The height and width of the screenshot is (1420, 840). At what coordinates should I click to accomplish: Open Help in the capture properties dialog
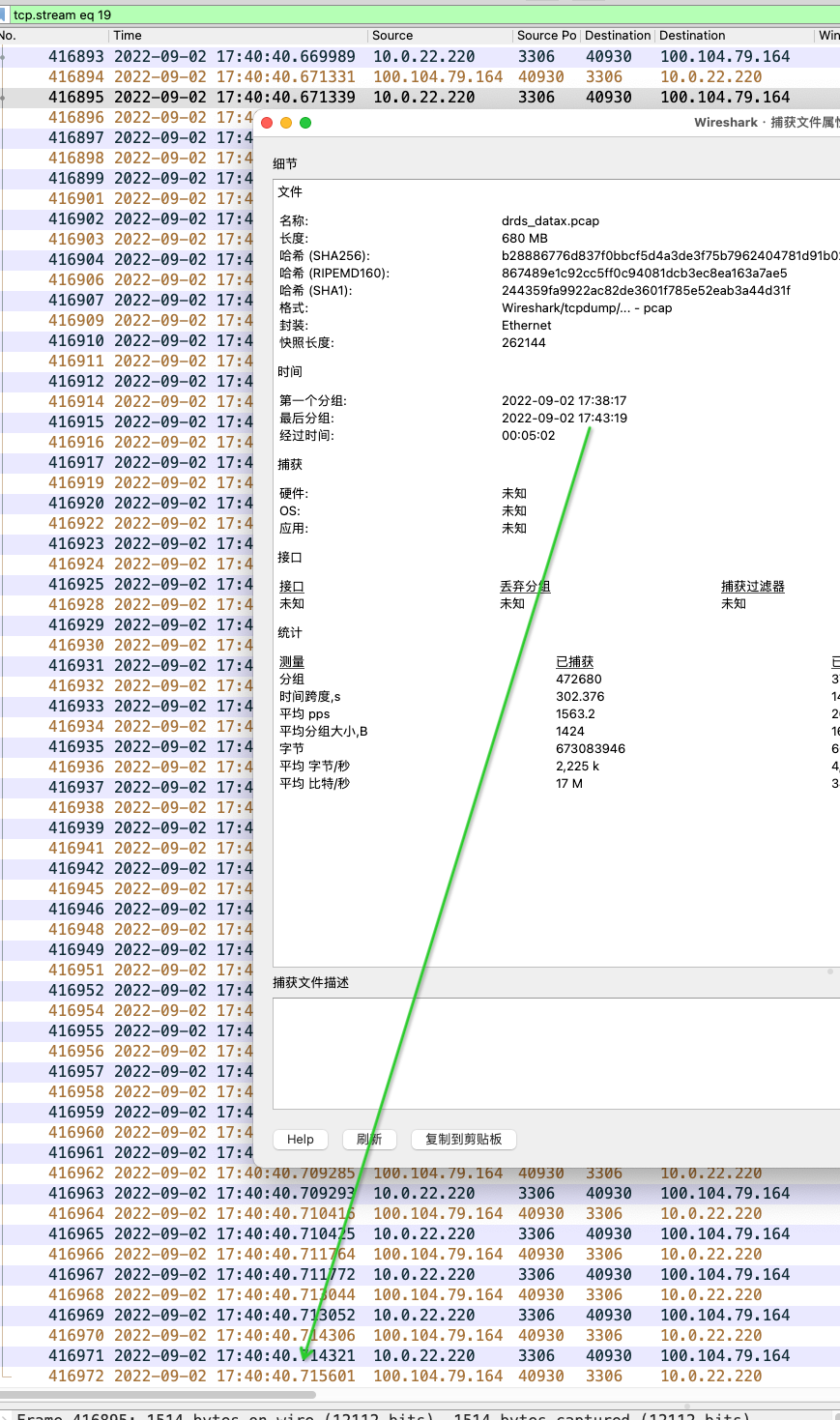coord(301,1140)
